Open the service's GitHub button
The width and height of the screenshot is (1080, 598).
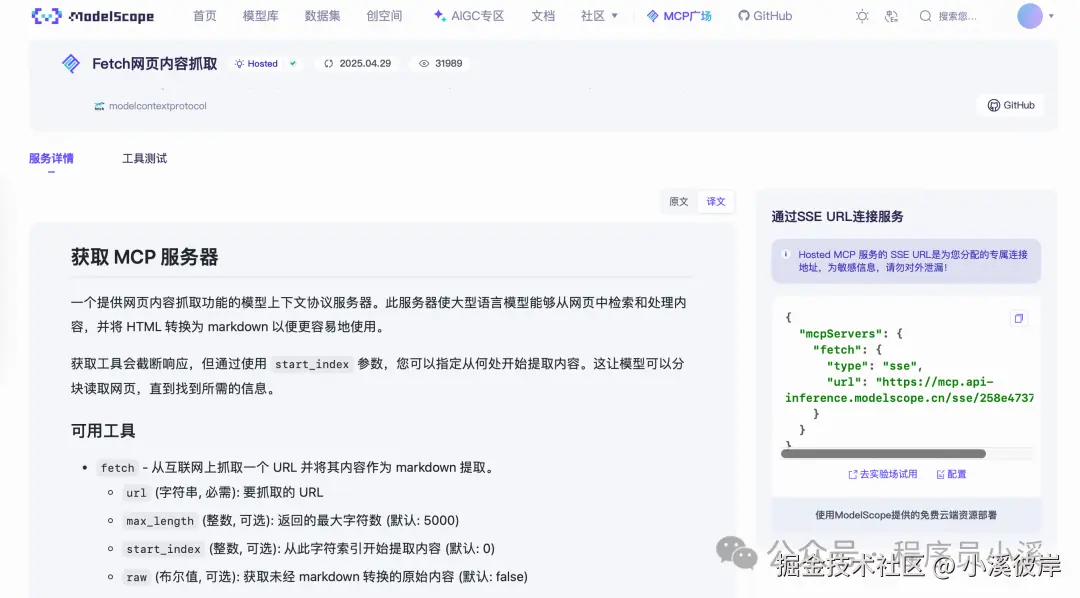point(1011,105)
